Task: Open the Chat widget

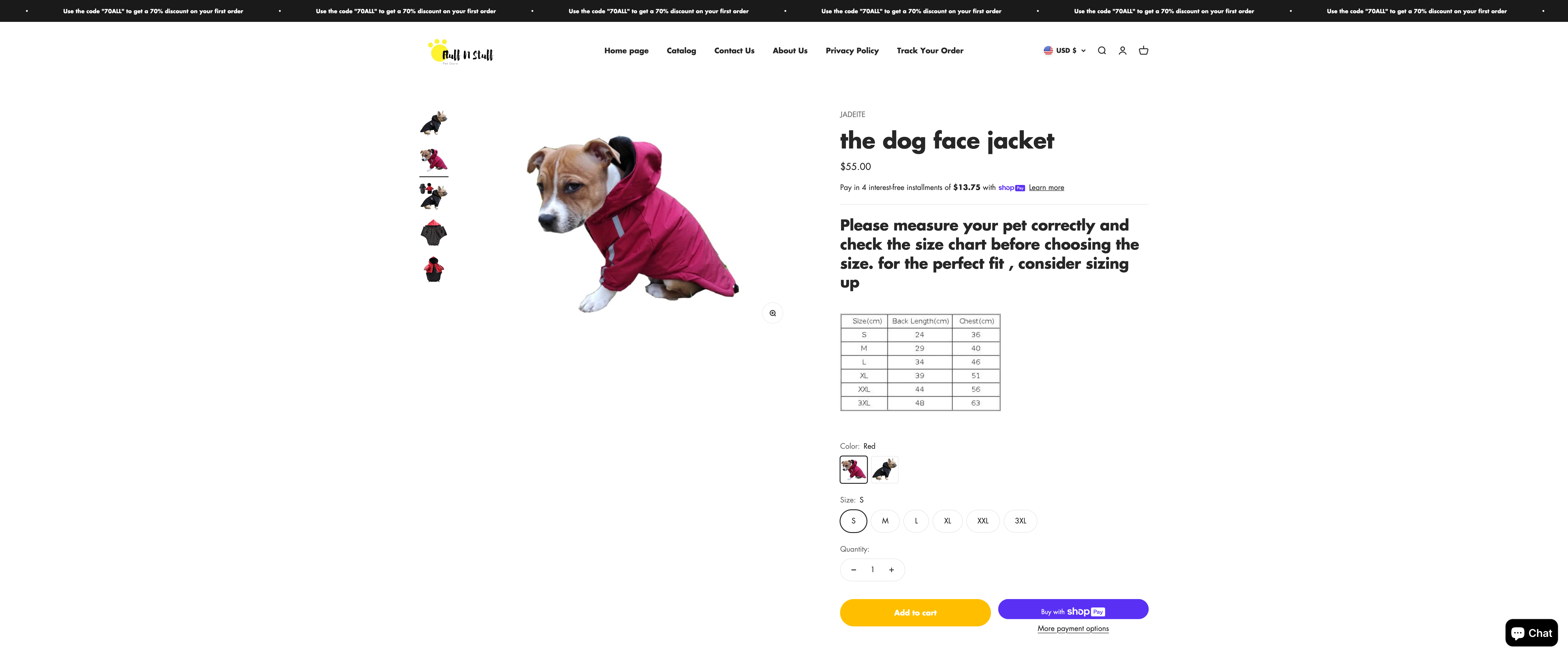Action: coord(1532,633)
